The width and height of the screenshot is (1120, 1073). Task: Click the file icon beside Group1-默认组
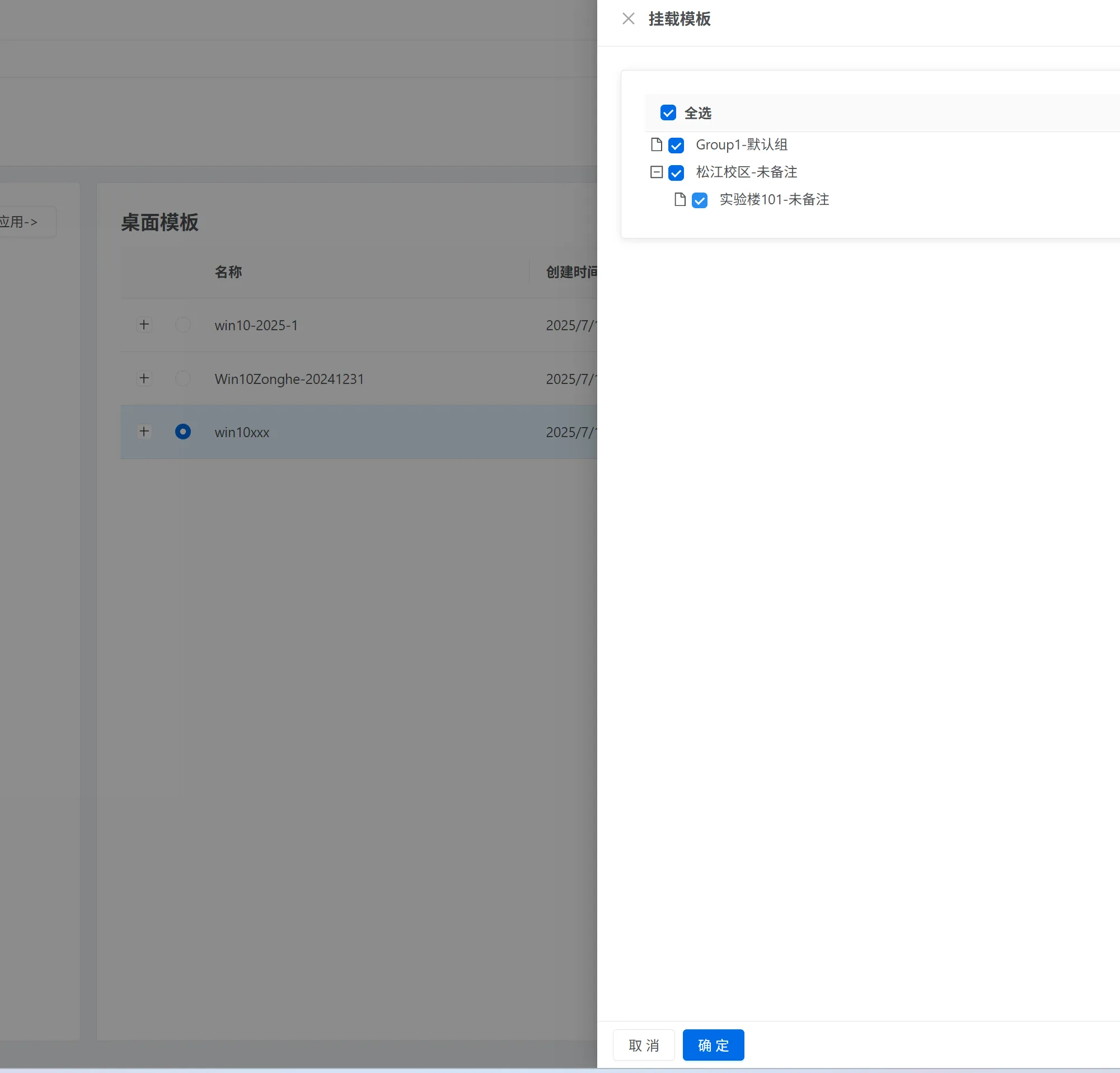(657, 144)
